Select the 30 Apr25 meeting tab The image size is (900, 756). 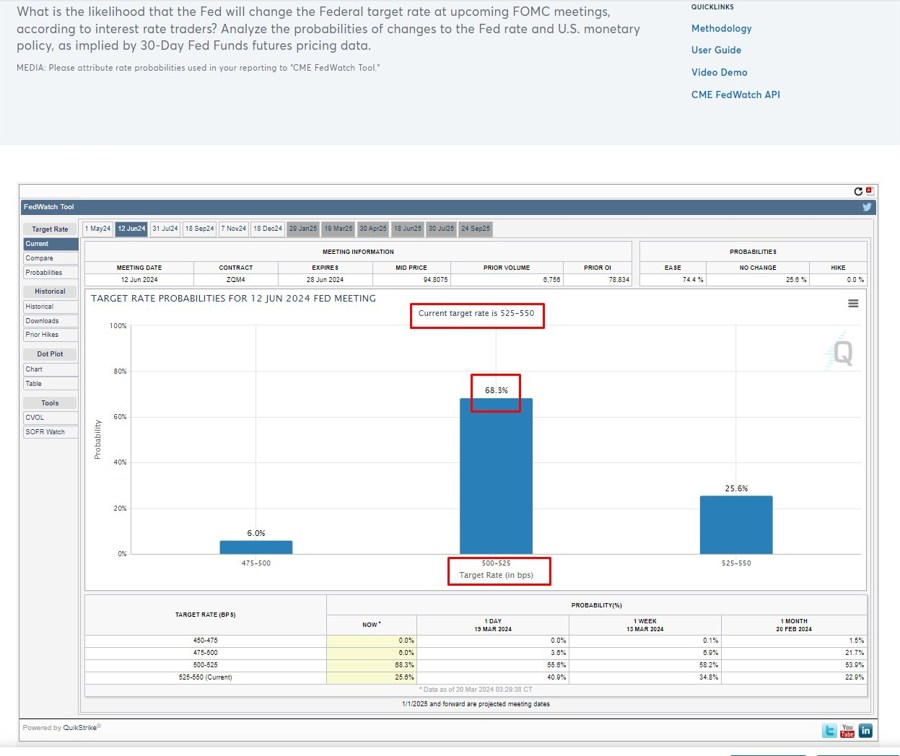pos(373,228)
